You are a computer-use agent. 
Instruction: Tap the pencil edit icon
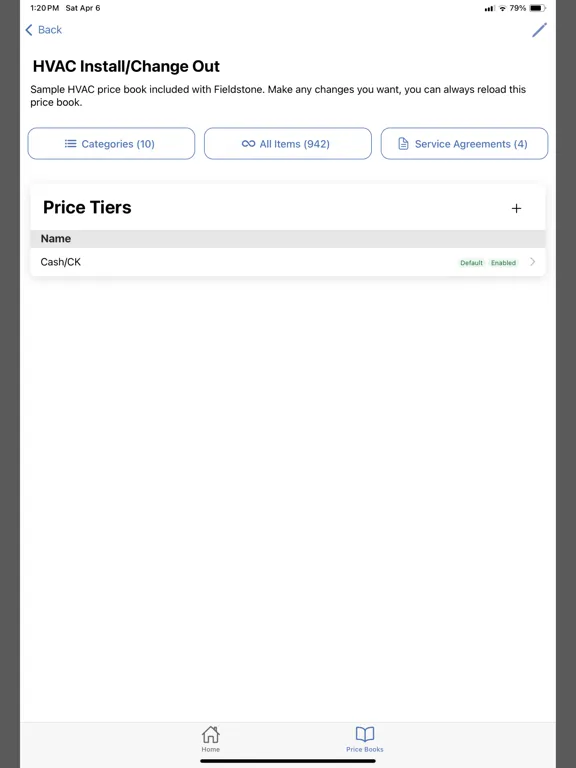click(539, 30)
